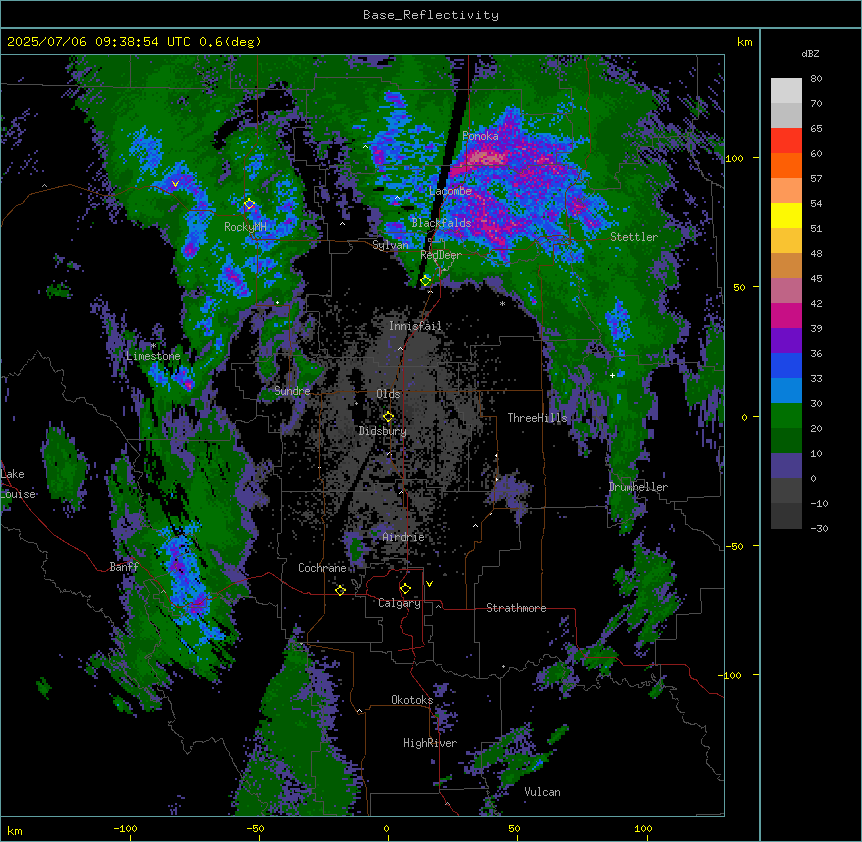
Task: Click the Strathmore city label
Action: click(516, 608)
